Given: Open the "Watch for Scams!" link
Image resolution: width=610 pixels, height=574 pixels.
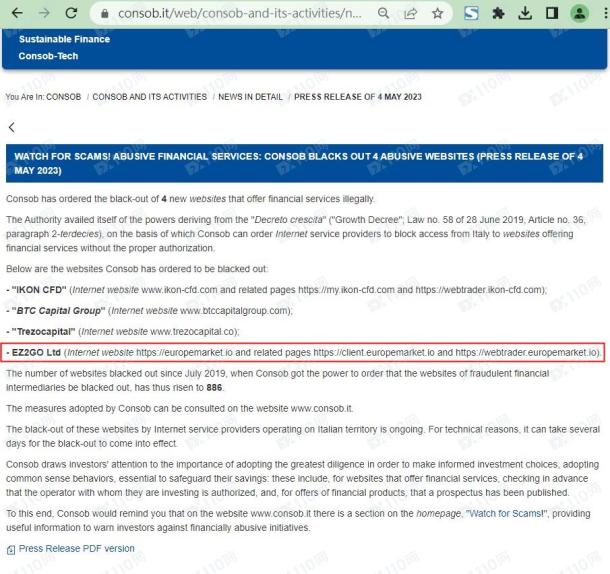Looking at the screenshot, I should tap(507, 514).
